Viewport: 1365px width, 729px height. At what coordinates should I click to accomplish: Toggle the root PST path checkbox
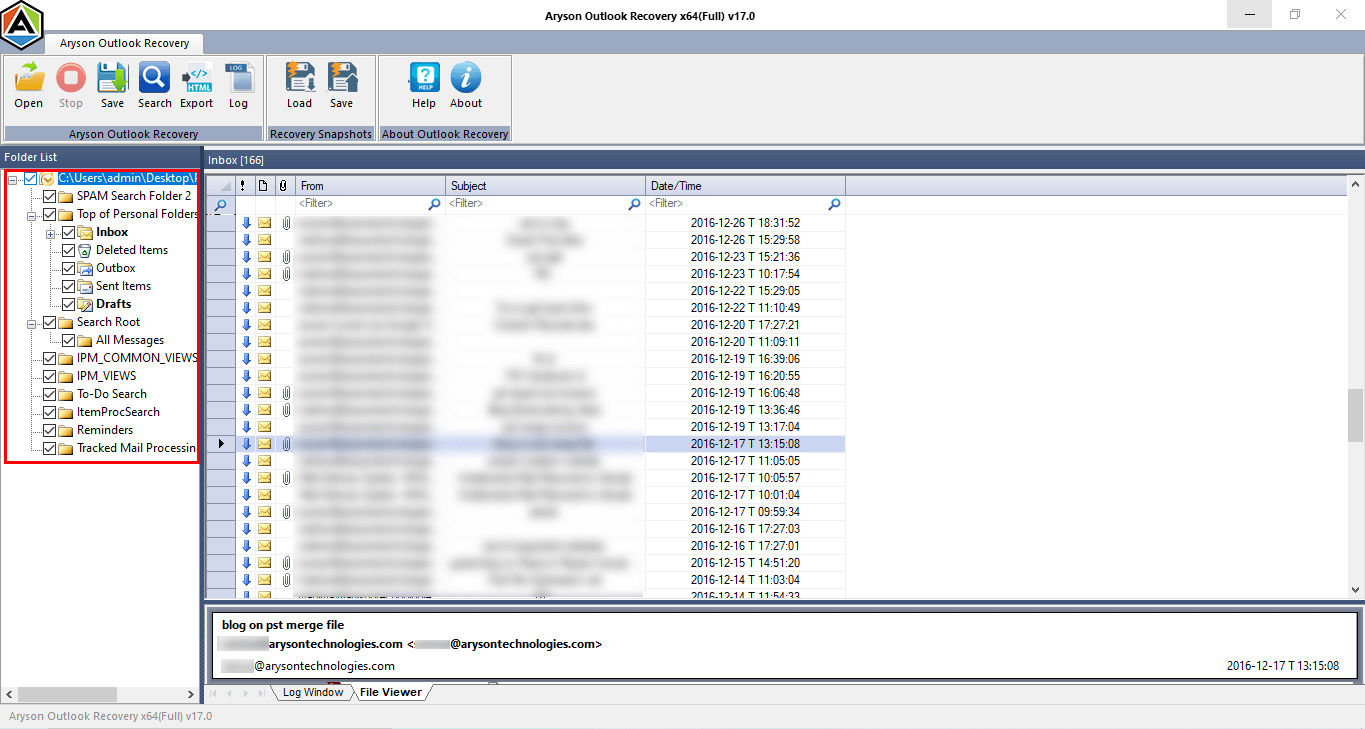30,178
